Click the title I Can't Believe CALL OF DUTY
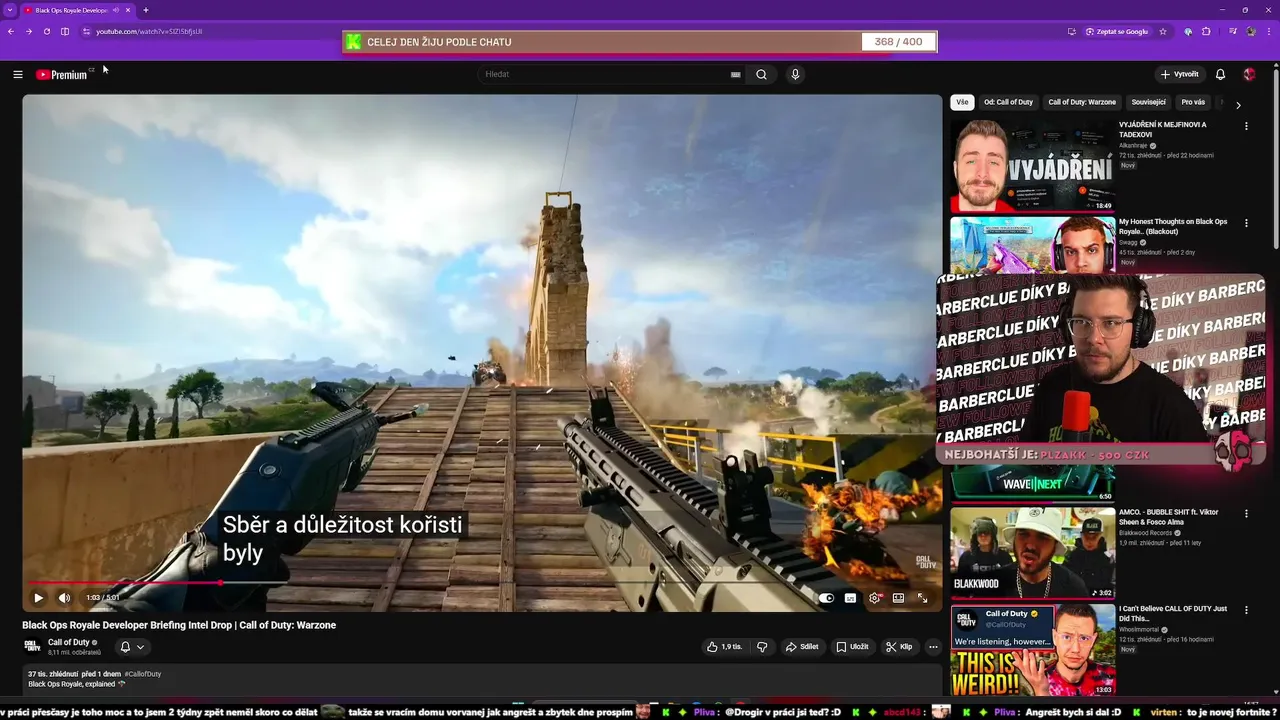This screenshot has width=1280, height=720. click(x=1173, y=613)
